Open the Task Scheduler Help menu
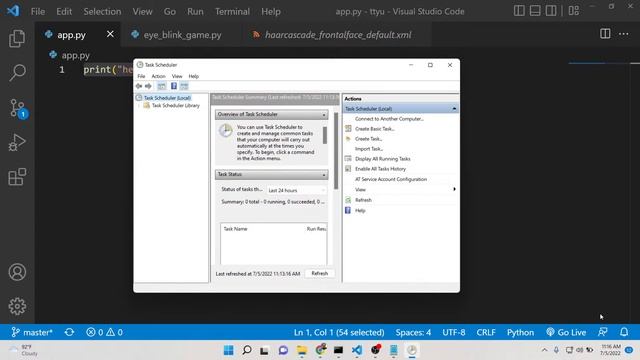The height and width of the screenshot is (360, 640). coord(193,76)
